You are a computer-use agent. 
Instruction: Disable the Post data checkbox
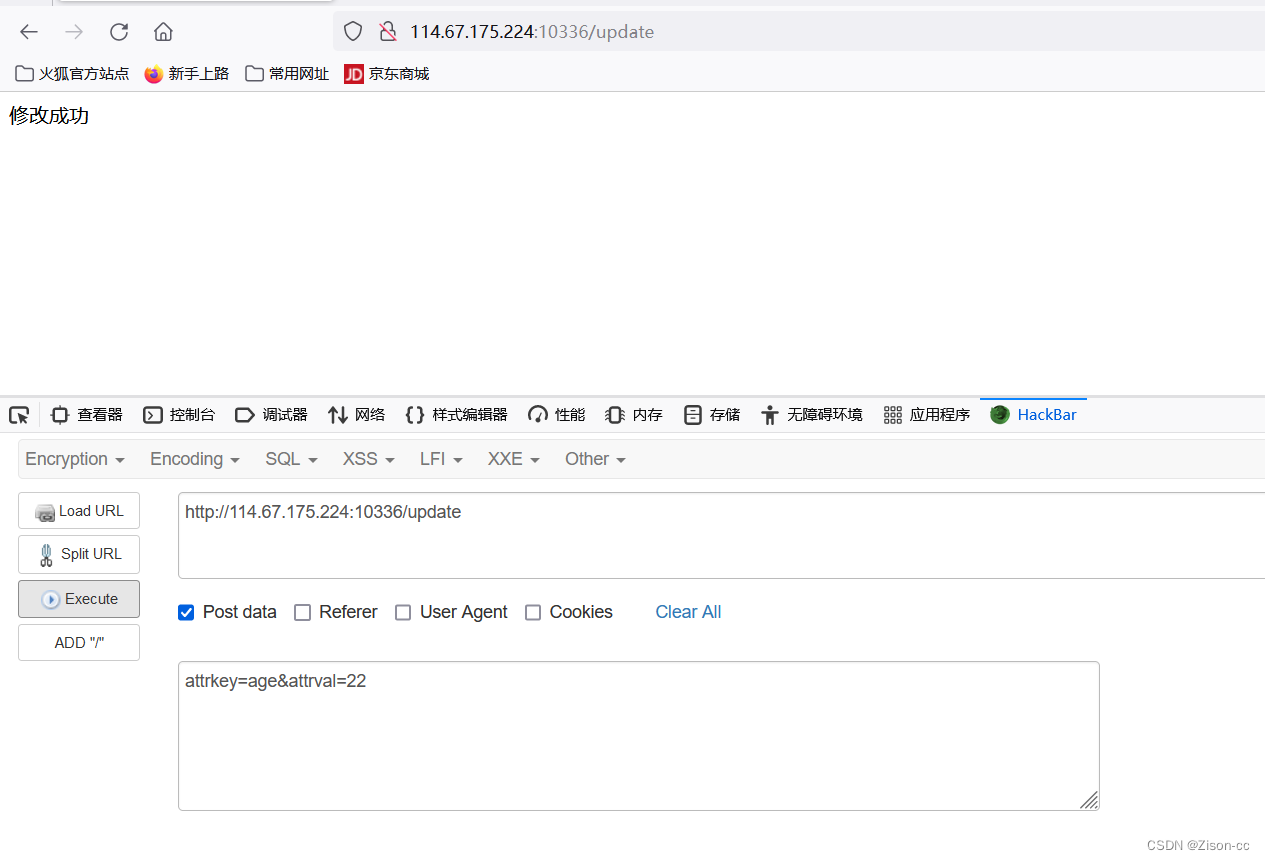(186, 612)
